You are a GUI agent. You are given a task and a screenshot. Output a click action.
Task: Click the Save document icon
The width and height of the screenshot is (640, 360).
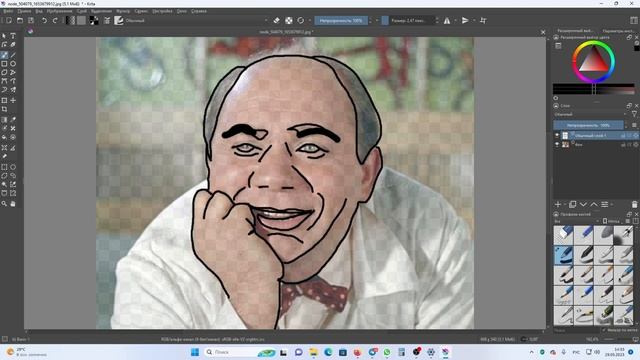point(31,20)
